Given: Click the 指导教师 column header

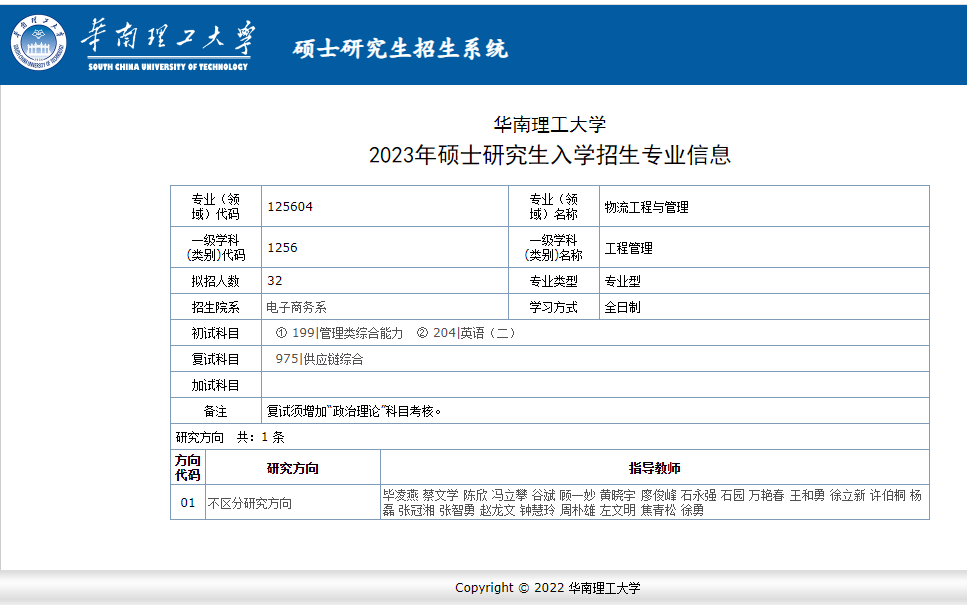Looking at the screenshot, I should [x=655, y=468].
